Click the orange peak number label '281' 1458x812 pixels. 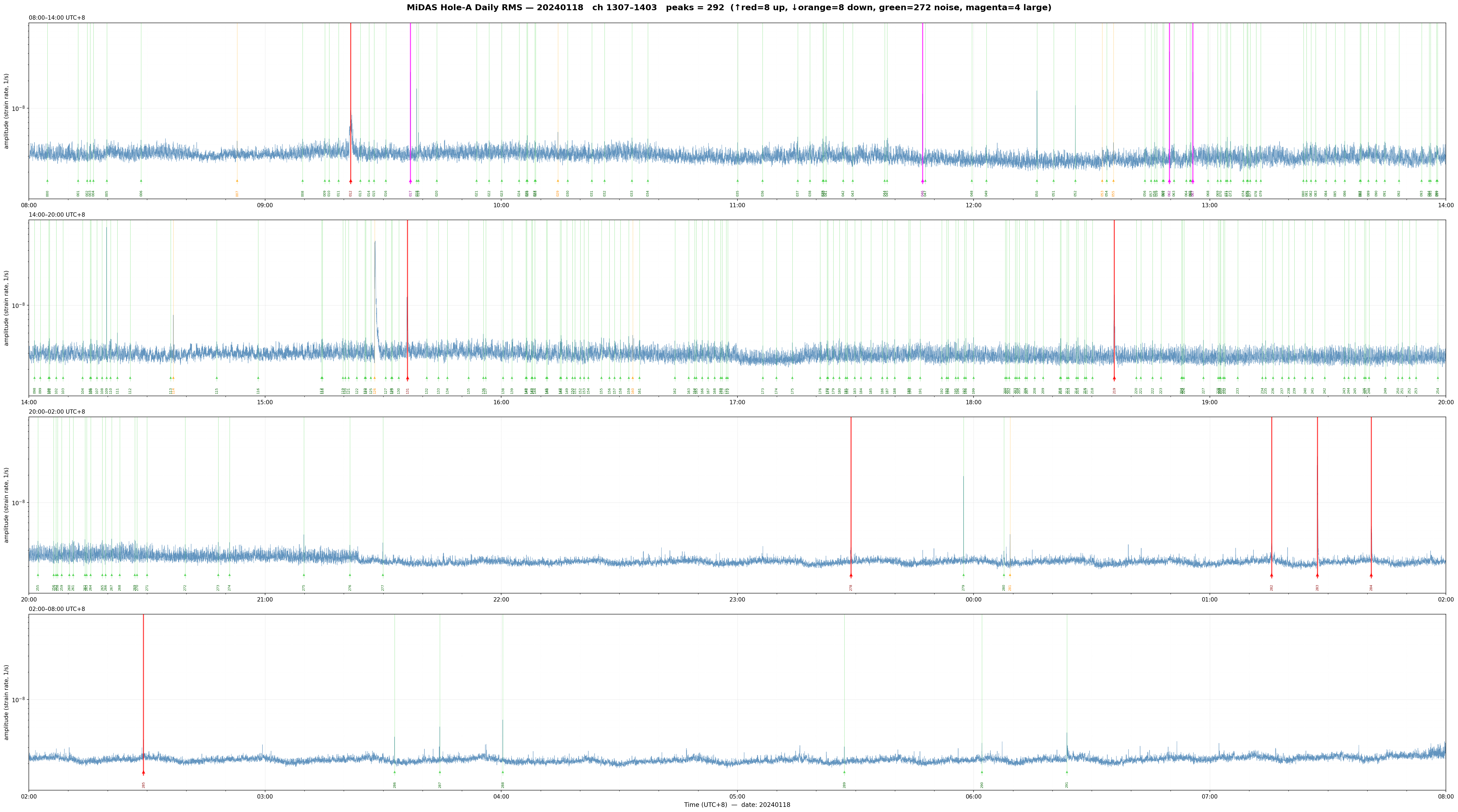[1010, 587]
